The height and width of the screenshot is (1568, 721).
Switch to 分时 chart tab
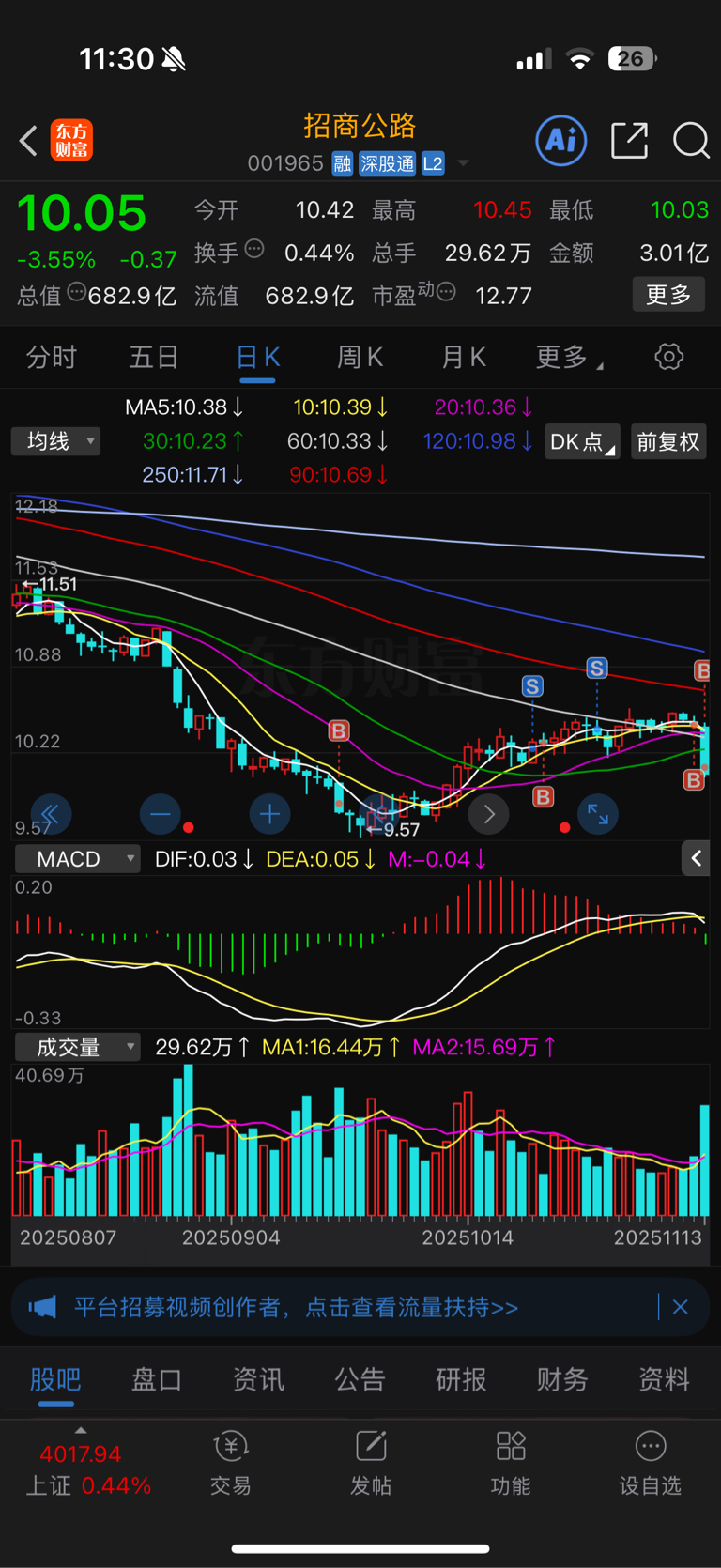(x=52, y=357)
